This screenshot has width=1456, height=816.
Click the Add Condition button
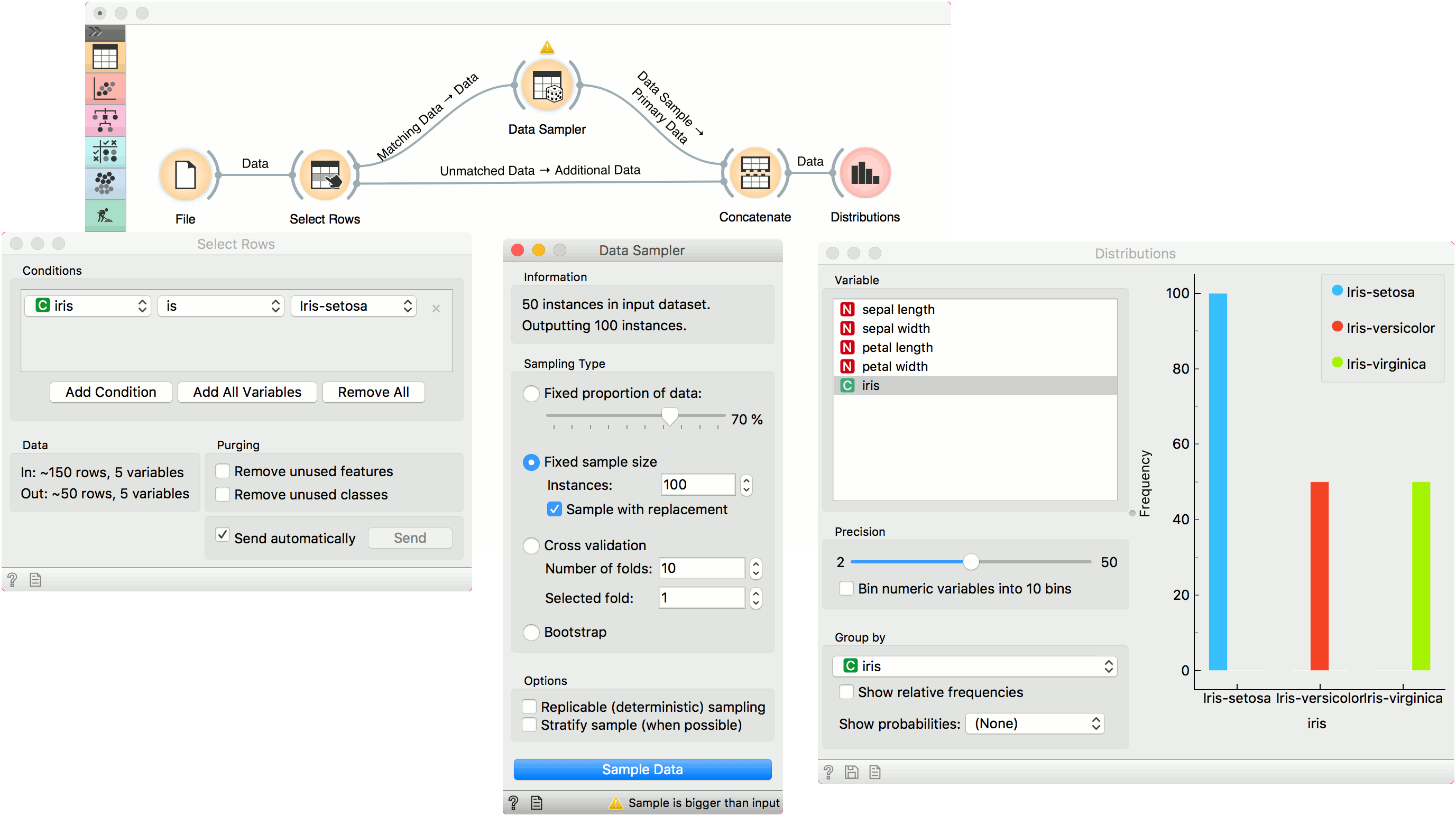(x=111, y=392)
